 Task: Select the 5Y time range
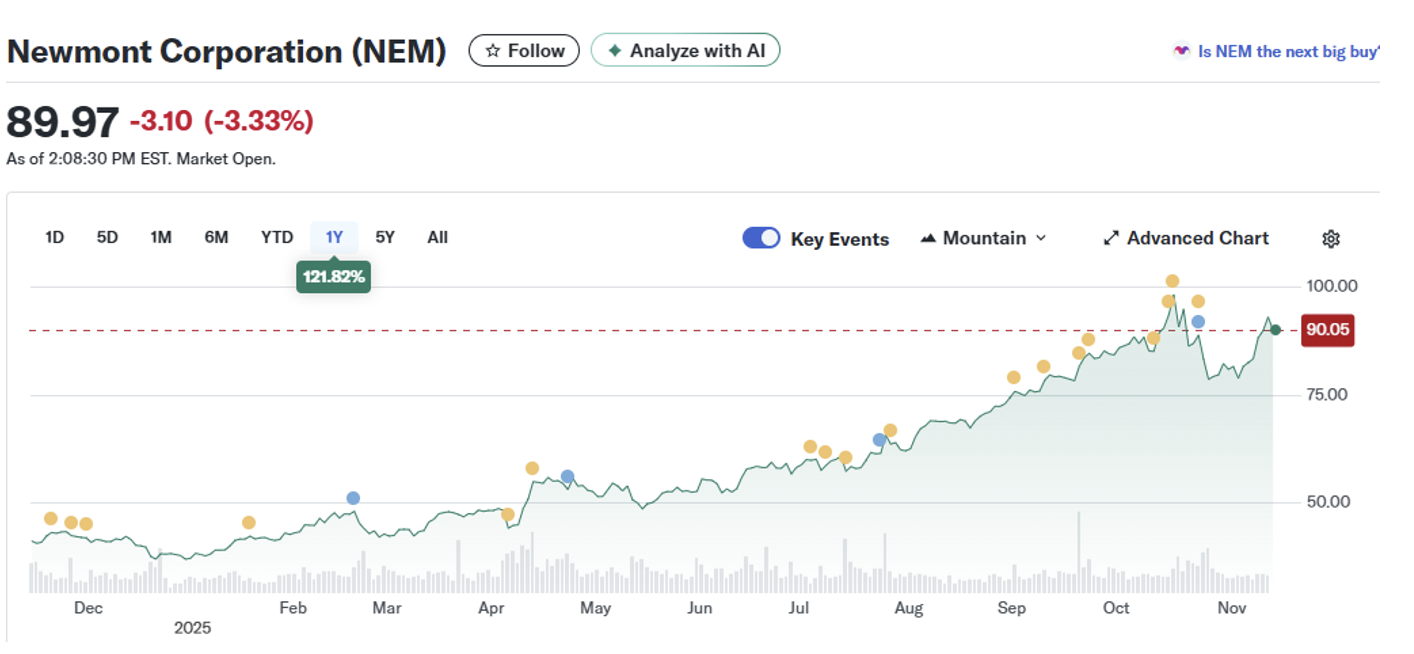tap(385, 237)
